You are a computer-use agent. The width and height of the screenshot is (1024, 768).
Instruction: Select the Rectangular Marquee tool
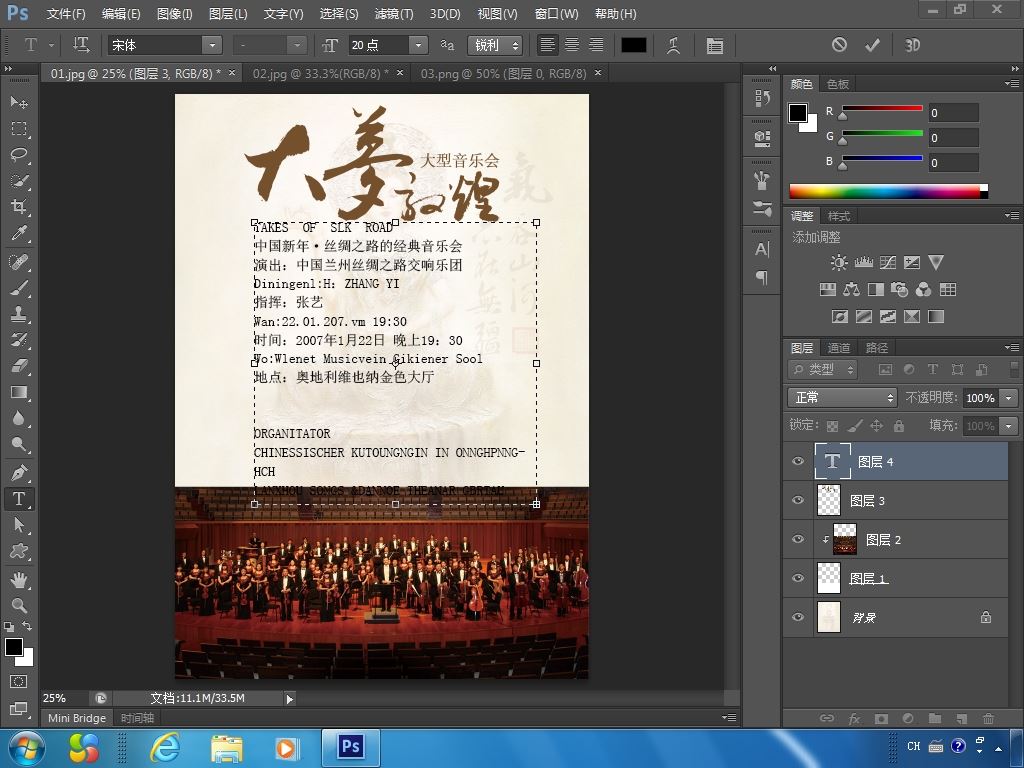point(19,129)
